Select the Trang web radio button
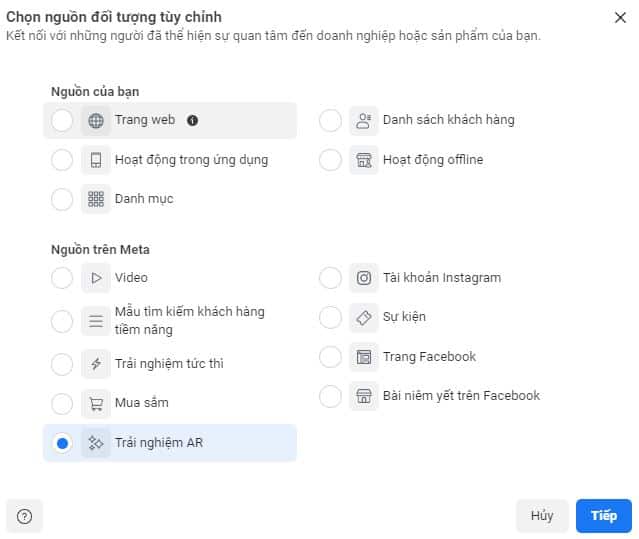The width and height of the screenshot is (639, 539). point(62,120)
